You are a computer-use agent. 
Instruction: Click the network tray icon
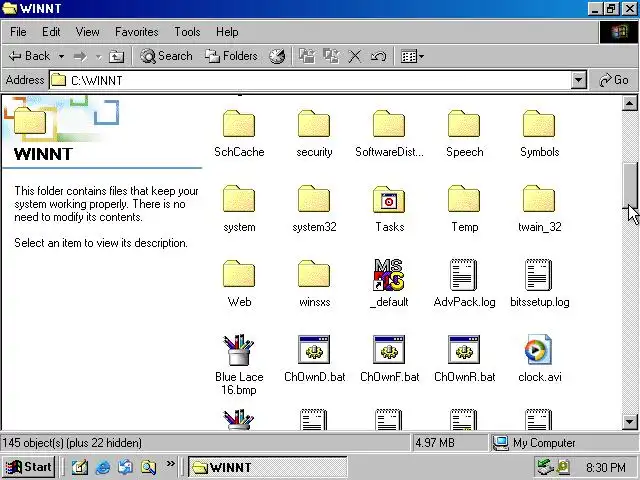(x=544, y=467)
